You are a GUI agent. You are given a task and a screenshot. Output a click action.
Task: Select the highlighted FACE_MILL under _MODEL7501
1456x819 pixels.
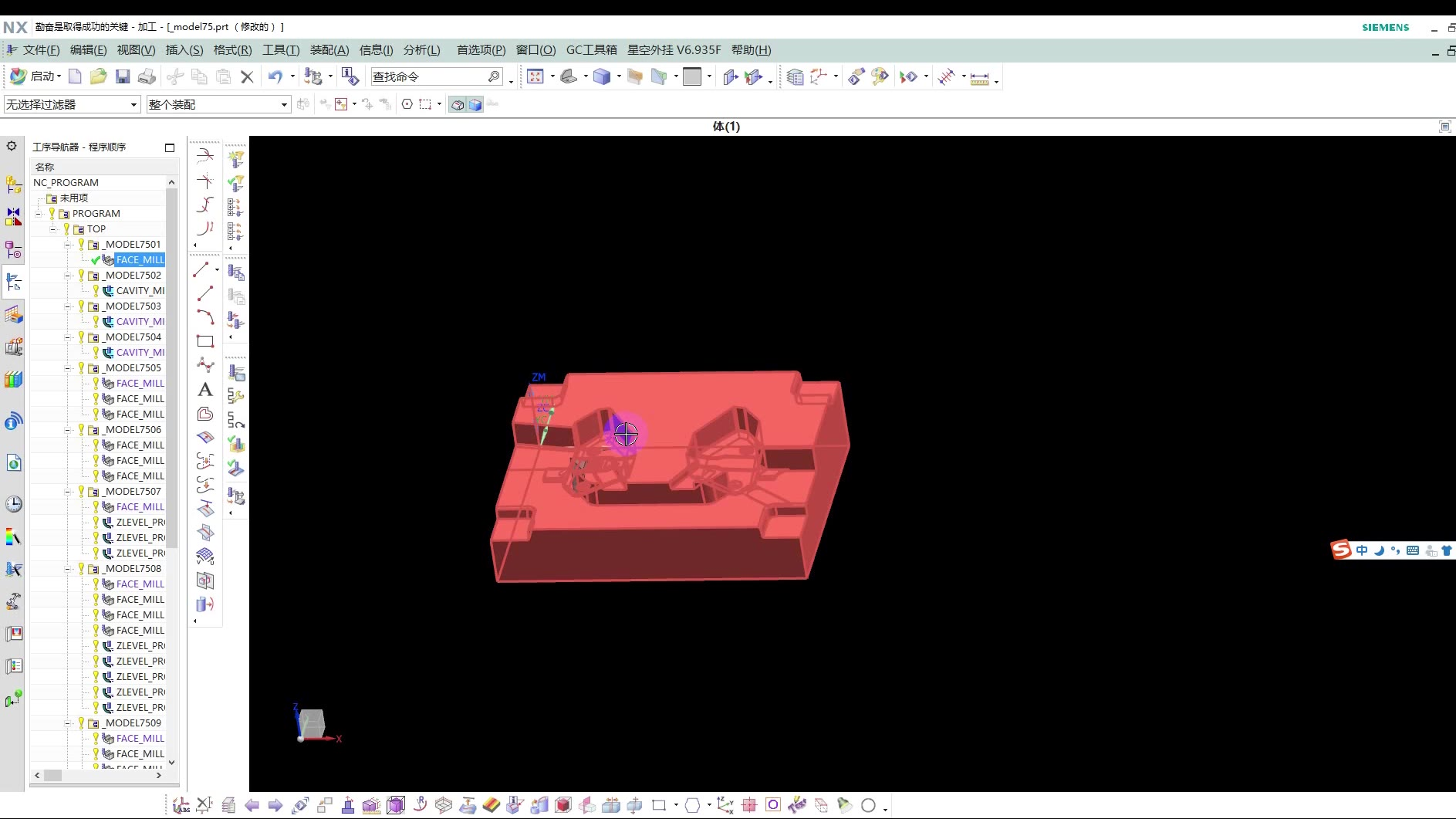pos(140,260)
